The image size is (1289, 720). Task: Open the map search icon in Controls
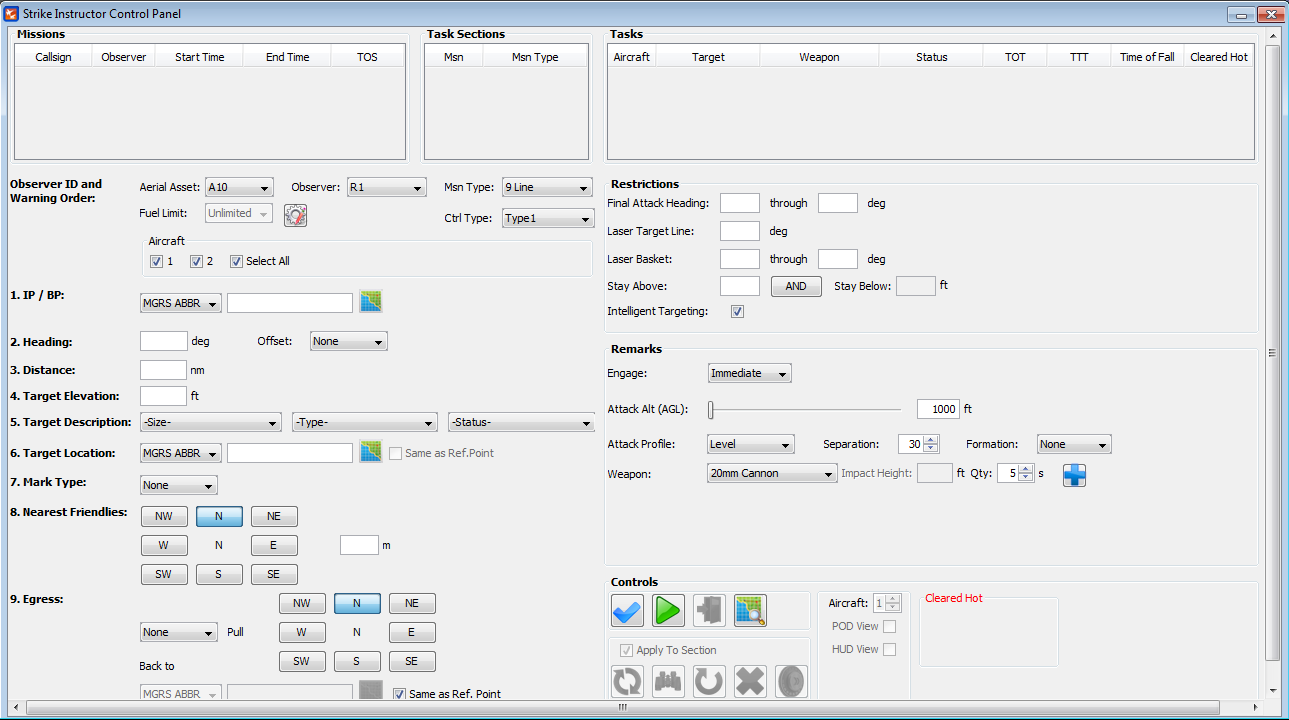pyautogui.click(x=750, y=610)
